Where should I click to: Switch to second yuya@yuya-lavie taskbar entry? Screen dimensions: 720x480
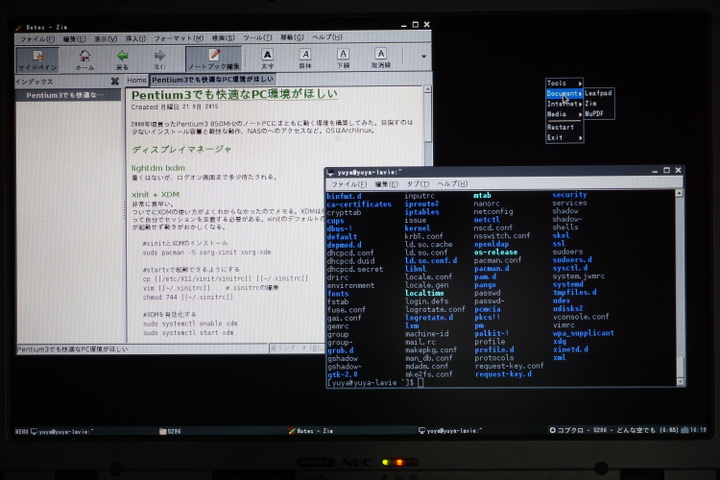[x=450, y=431]
